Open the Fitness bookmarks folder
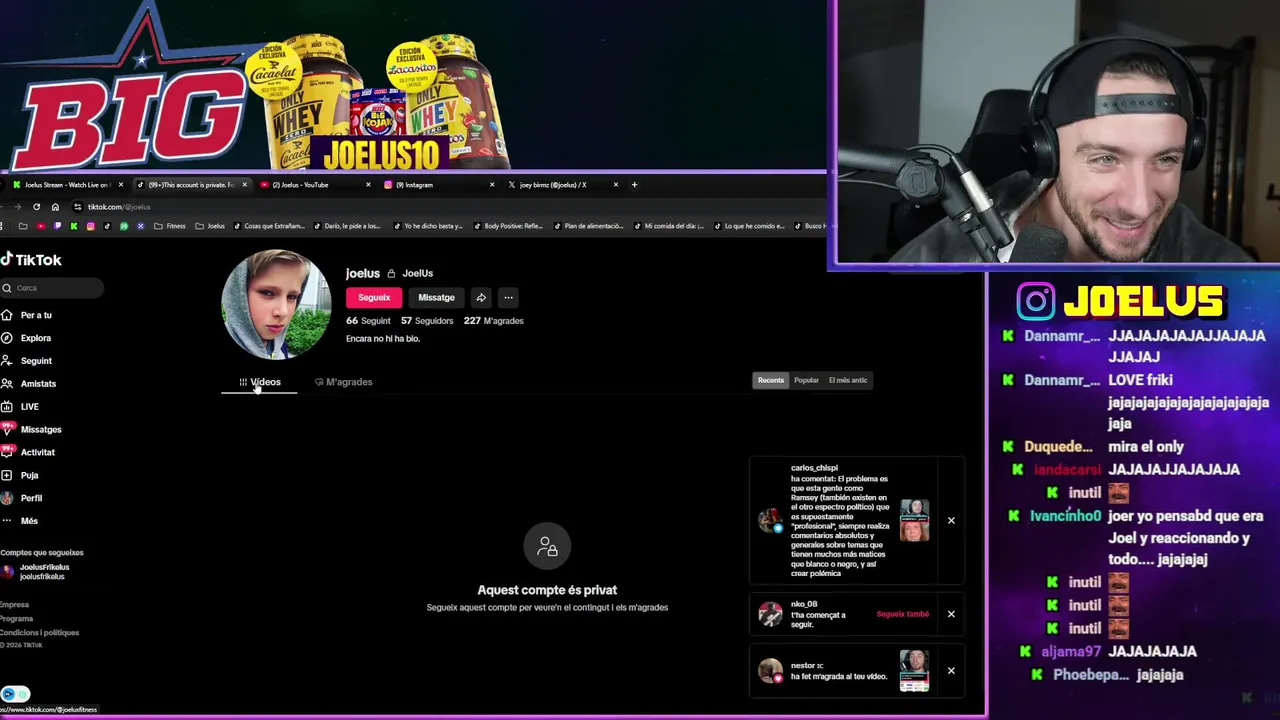Image resolution: width=1280 pixels, height=720 pixels. click(x=170, y=226)
